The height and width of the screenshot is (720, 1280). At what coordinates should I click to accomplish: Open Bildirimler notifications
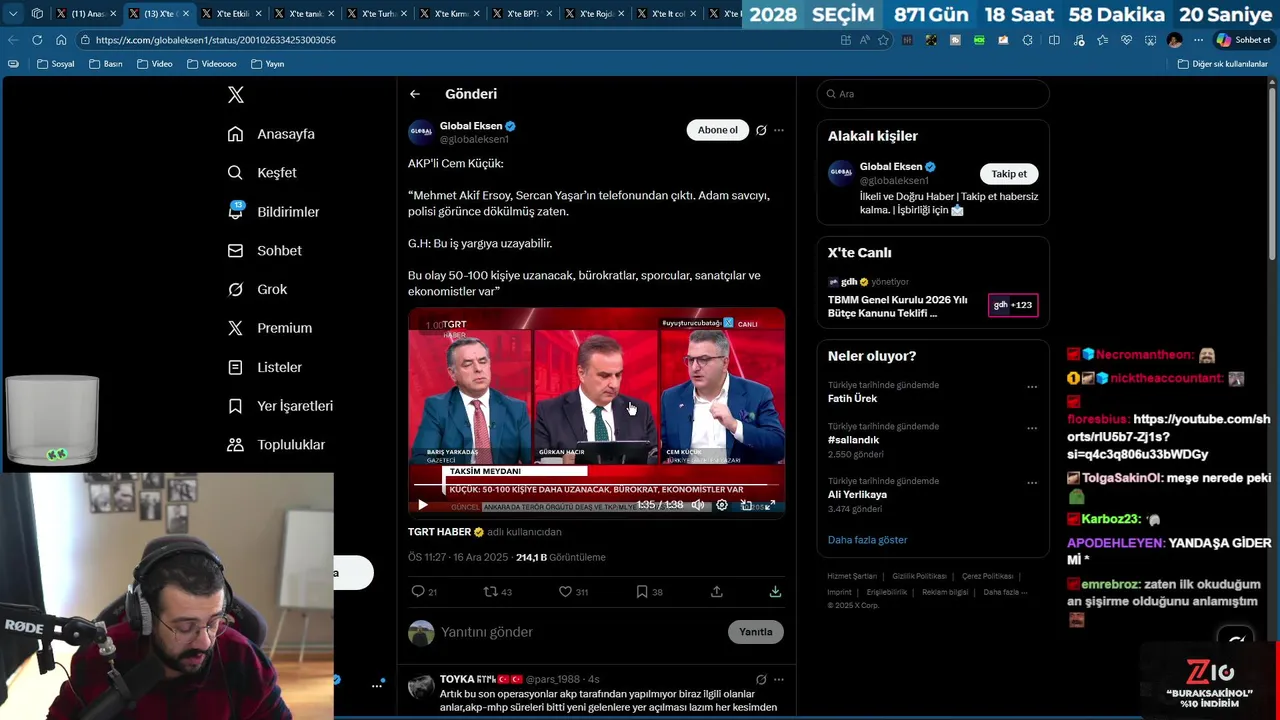pos(274,212)
